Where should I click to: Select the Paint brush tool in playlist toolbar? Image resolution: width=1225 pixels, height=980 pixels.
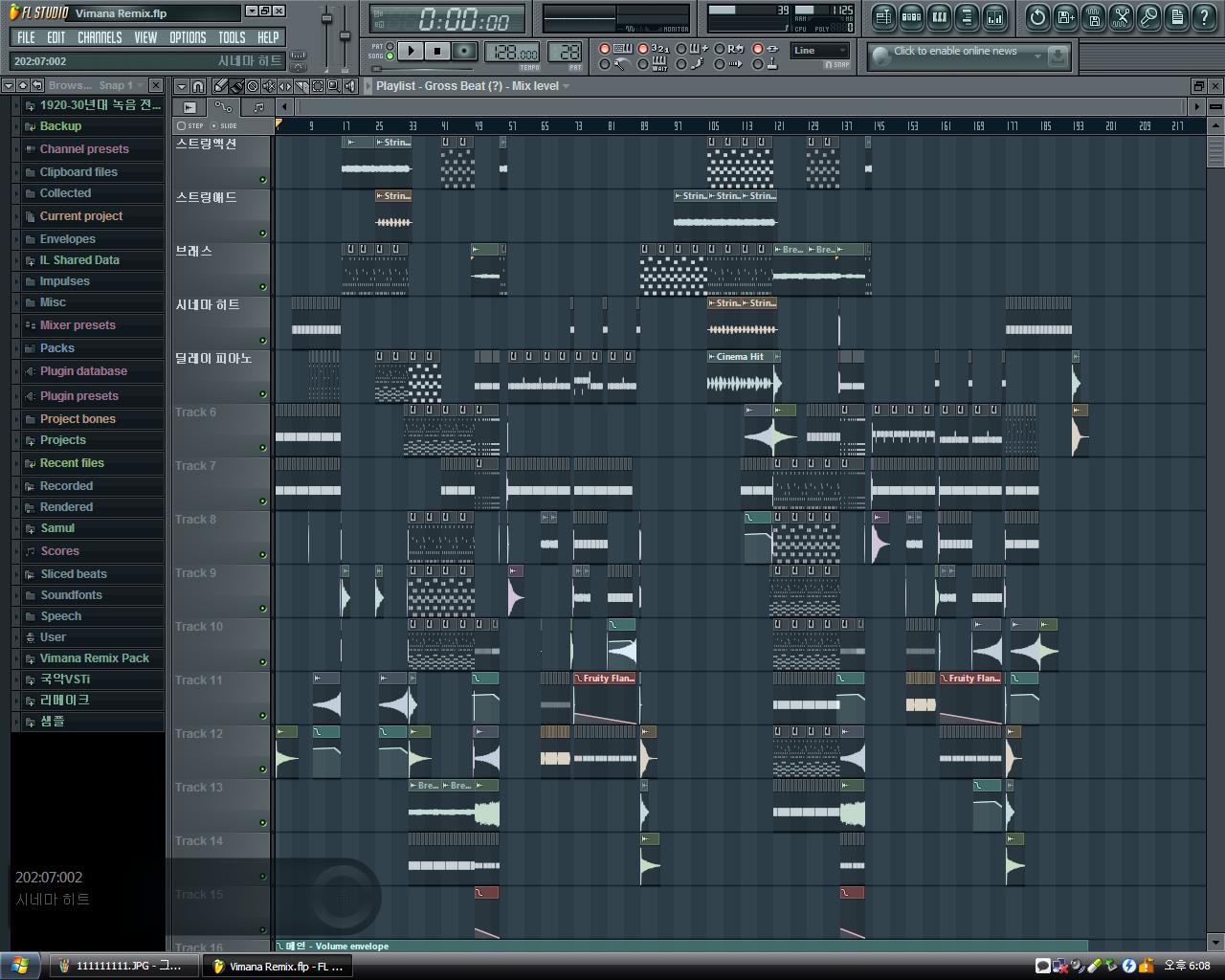pos(237,86)
